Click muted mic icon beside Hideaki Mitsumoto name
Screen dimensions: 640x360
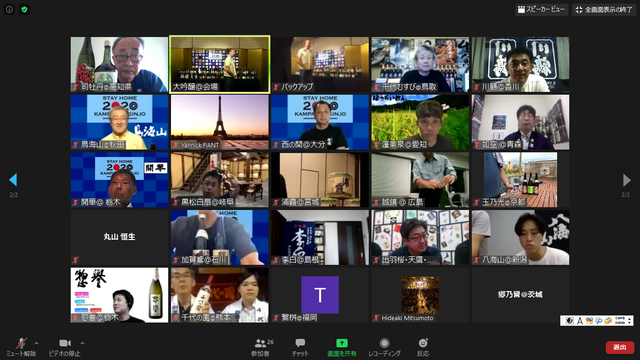376,318
